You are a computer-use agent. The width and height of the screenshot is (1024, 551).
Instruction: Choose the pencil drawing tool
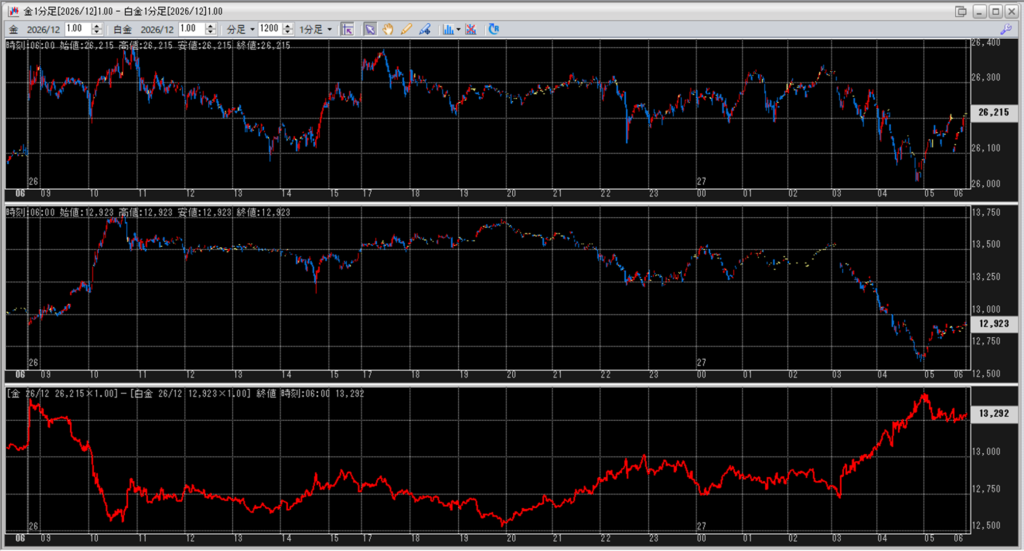[x=406, y=29]
